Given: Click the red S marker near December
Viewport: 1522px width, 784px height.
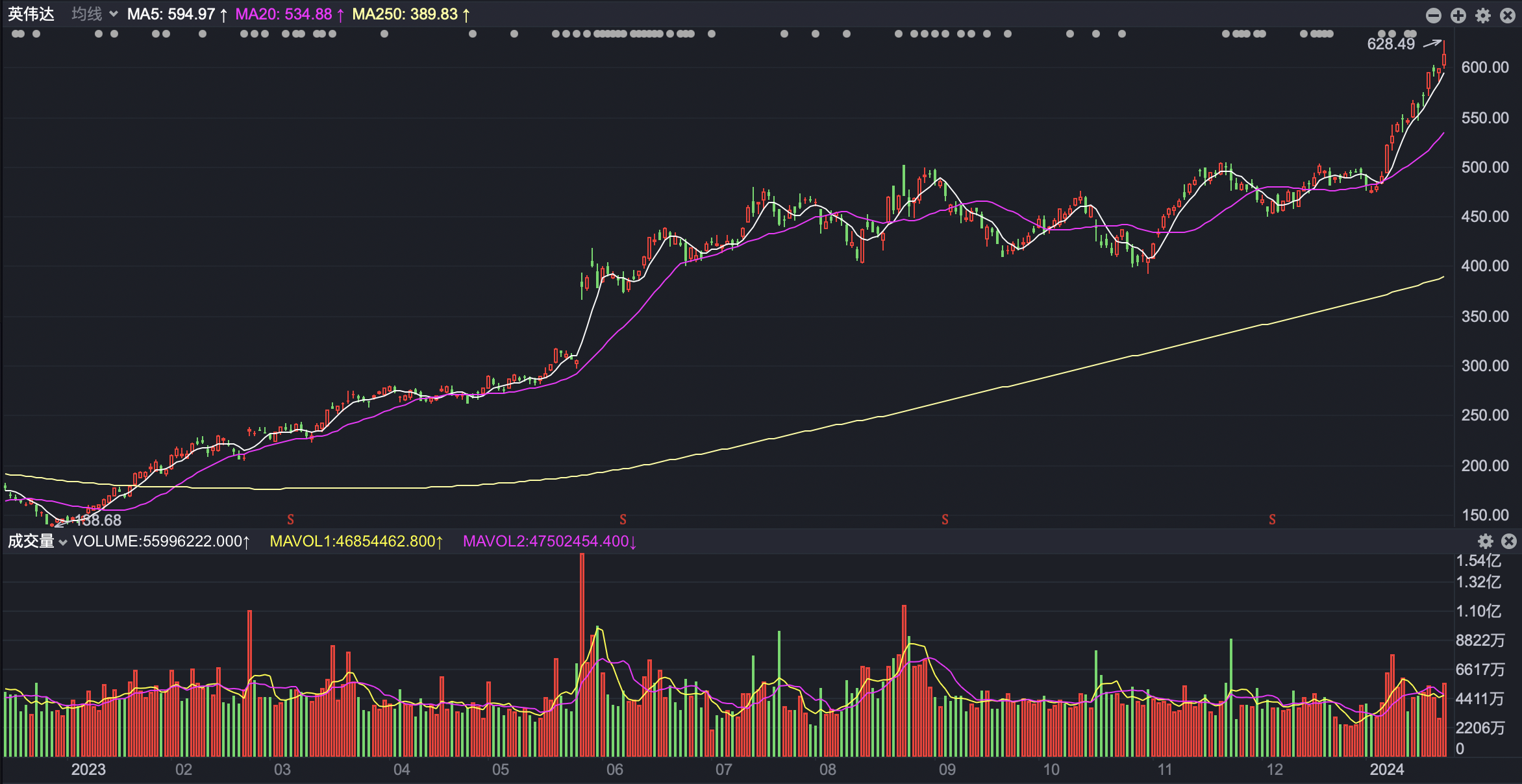Looking at the screenshot, I should (x=1273, y=520).
